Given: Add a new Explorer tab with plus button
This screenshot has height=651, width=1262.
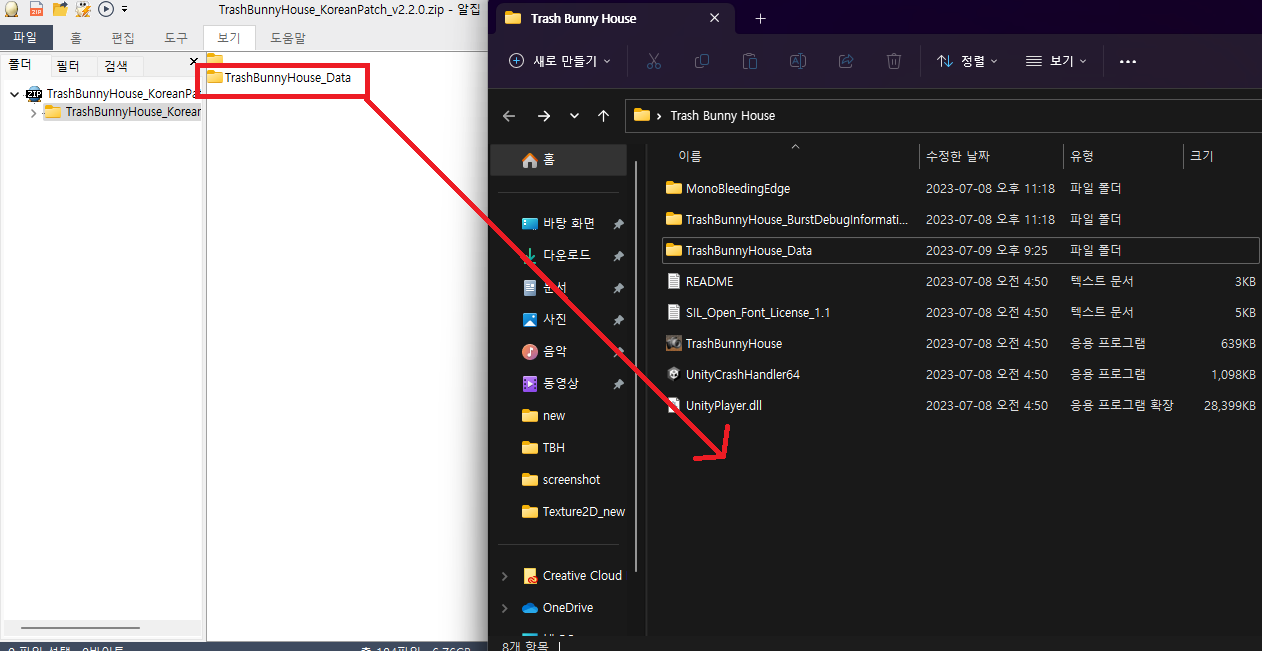Looking at the screenshot, I should 760,18.
